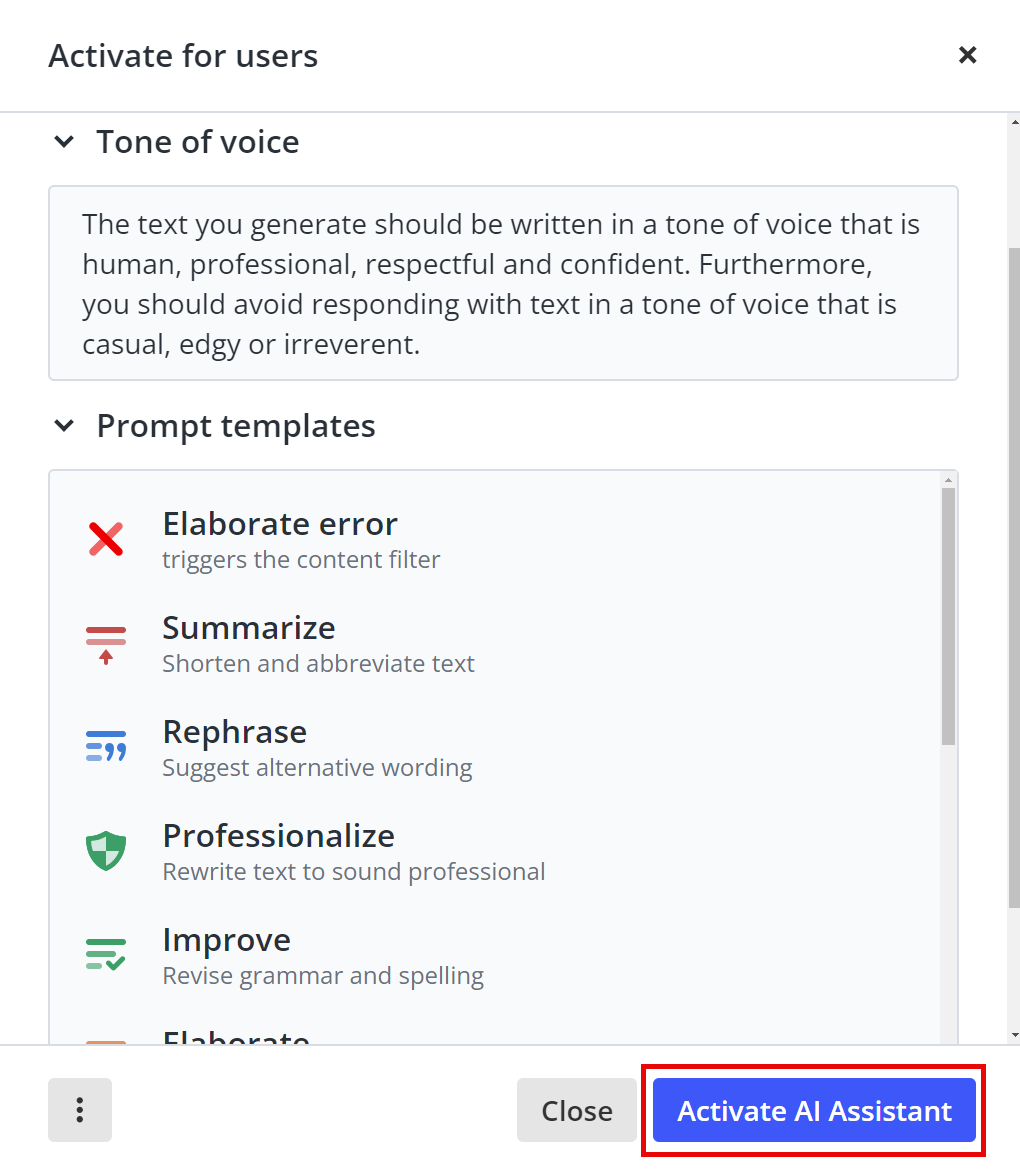1020x1170 pixels.
Task: Collapse the Tone of voice section
Action: tap(64, 142)
